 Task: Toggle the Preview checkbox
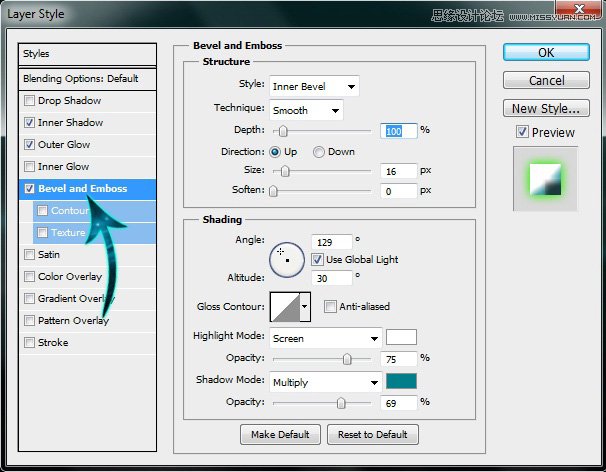point(522,132)
